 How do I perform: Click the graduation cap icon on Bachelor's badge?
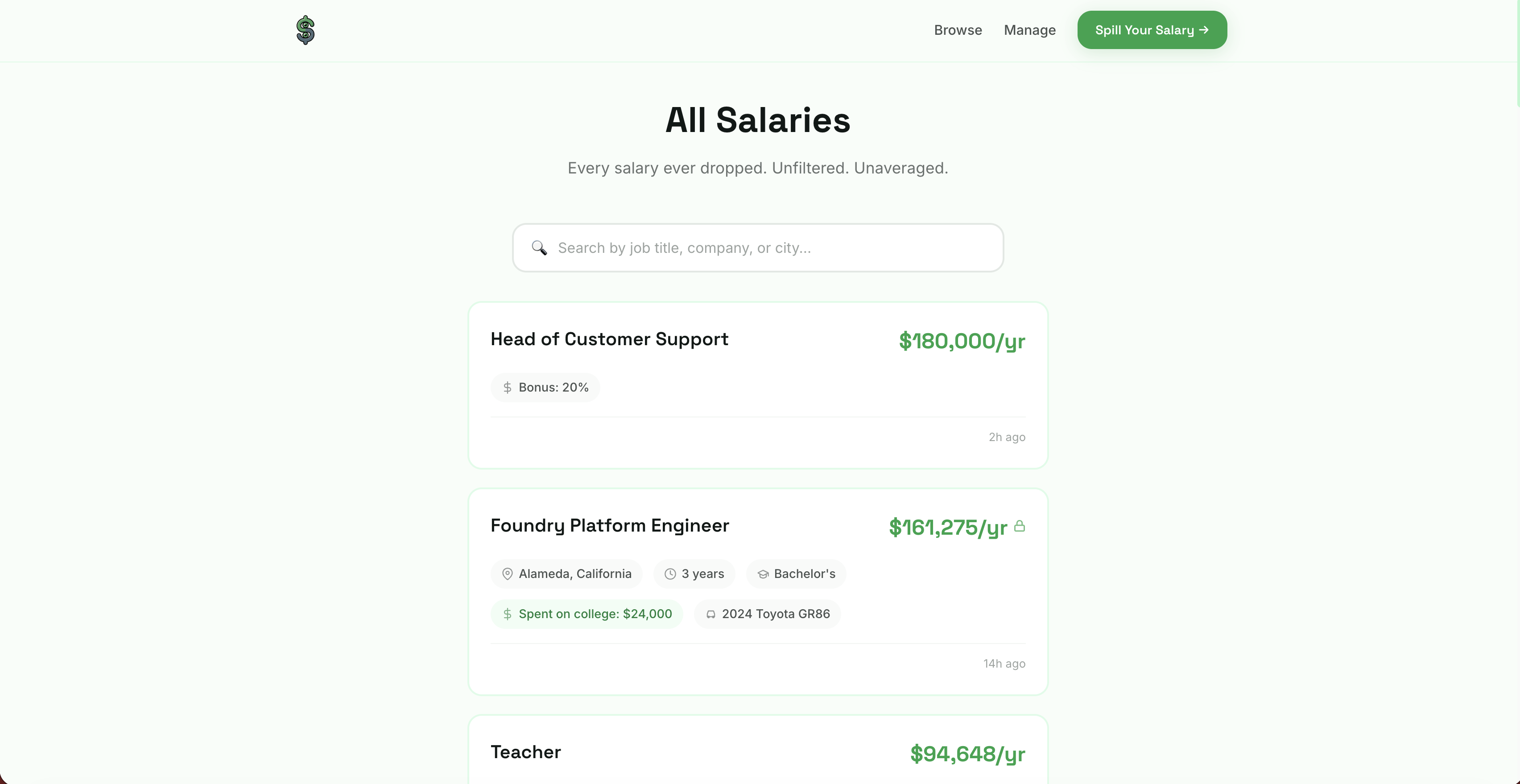762,574
